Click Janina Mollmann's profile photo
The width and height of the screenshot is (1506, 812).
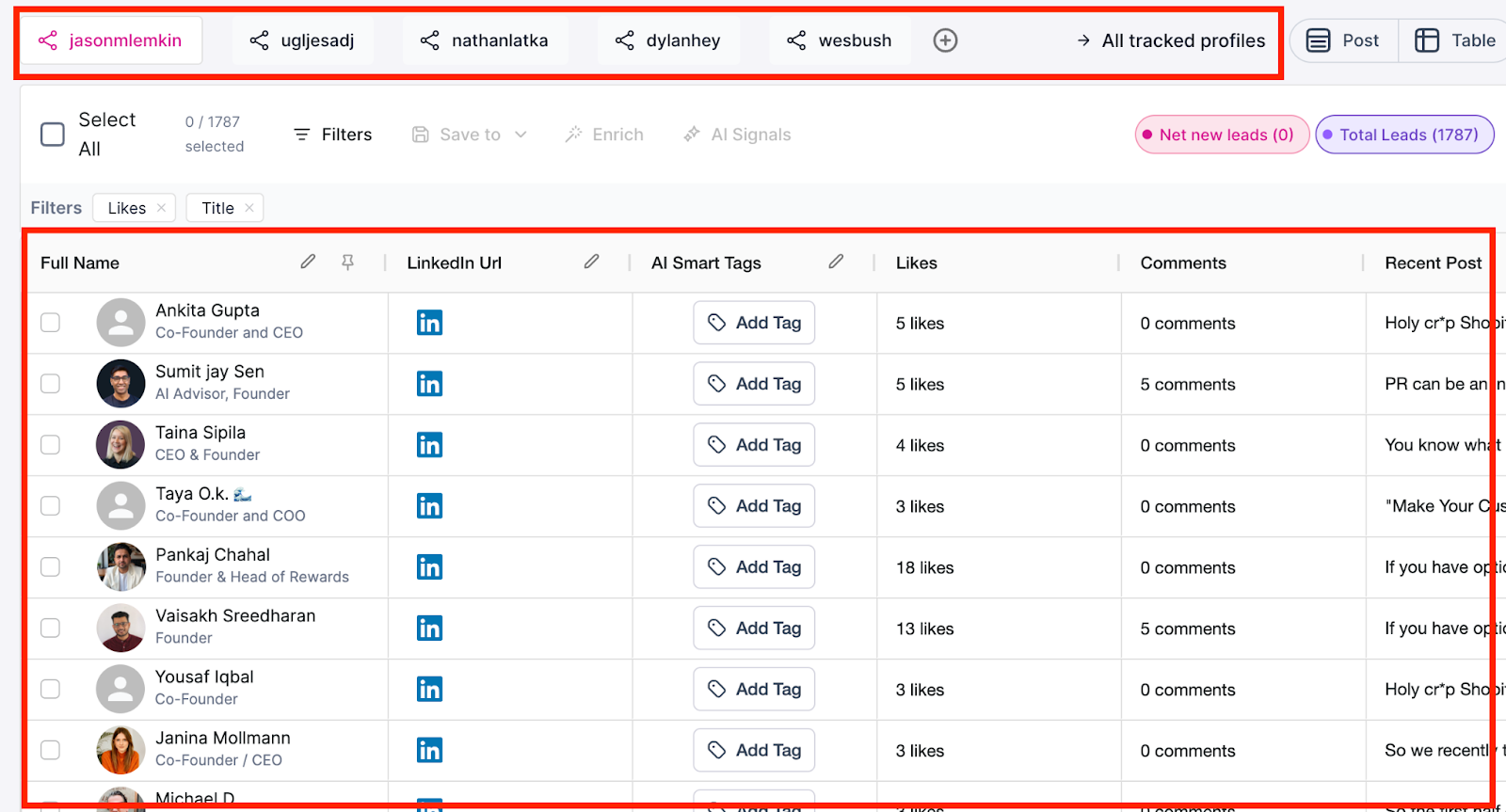click(120, 750)
